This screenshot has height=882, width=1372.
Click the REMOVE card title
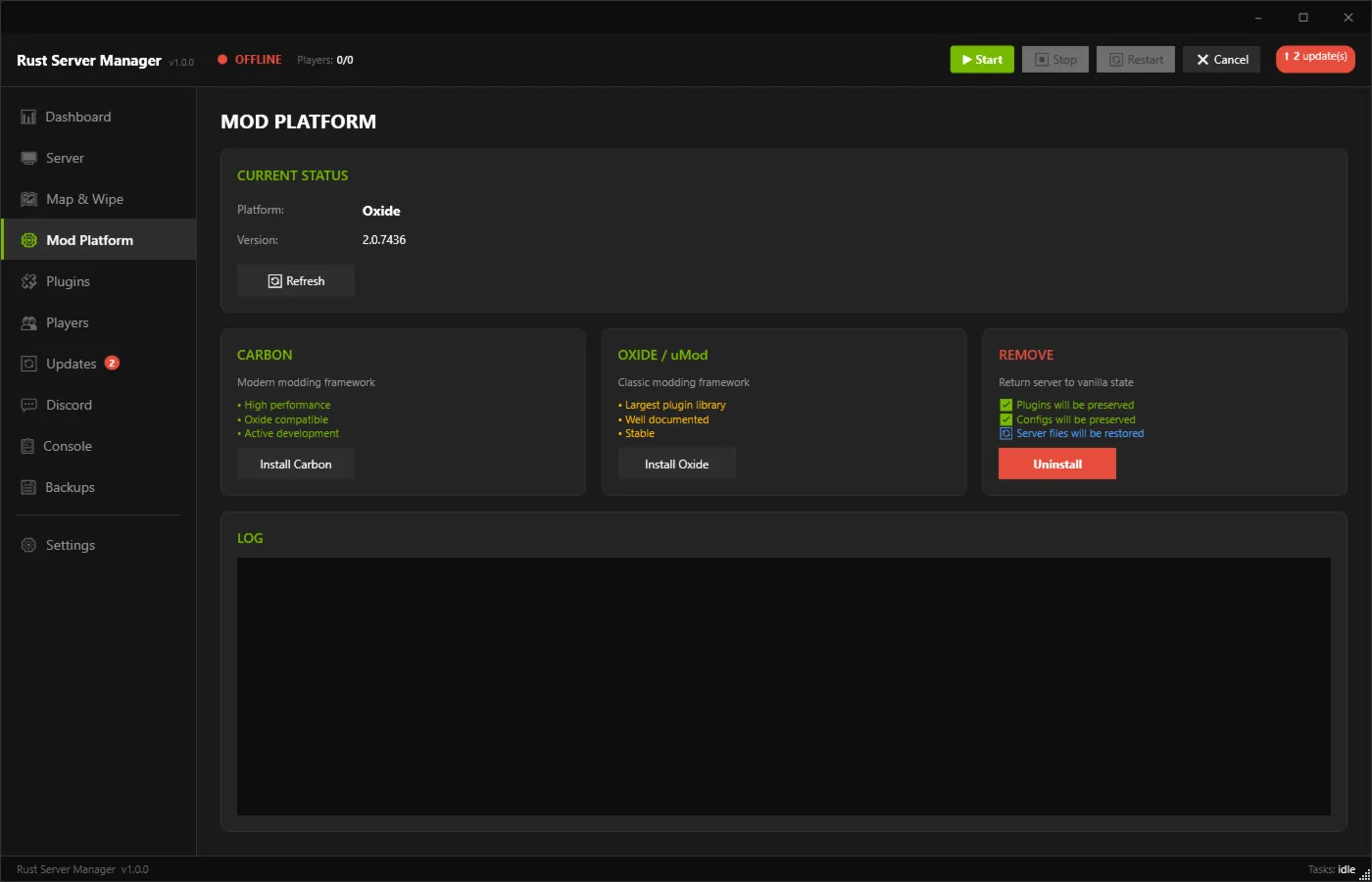[x=1026, y=355]
